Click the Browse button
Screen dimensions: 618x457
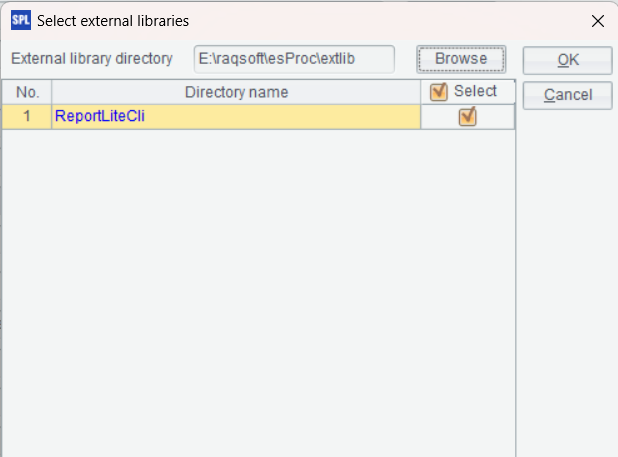pos(461,59)
